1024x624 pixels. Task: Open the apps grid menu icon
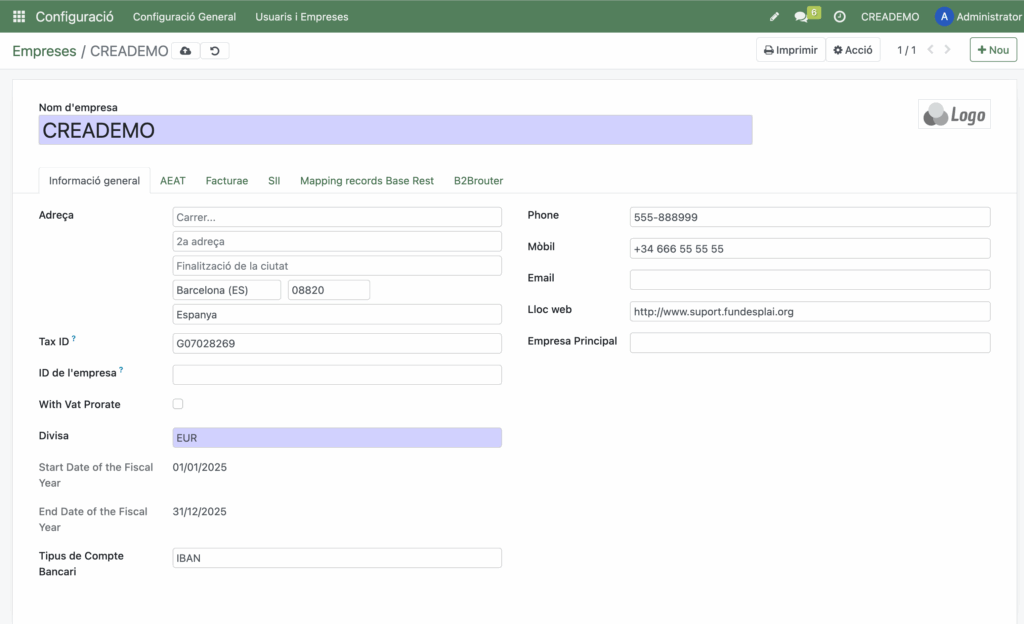click(x=19, y=17)
